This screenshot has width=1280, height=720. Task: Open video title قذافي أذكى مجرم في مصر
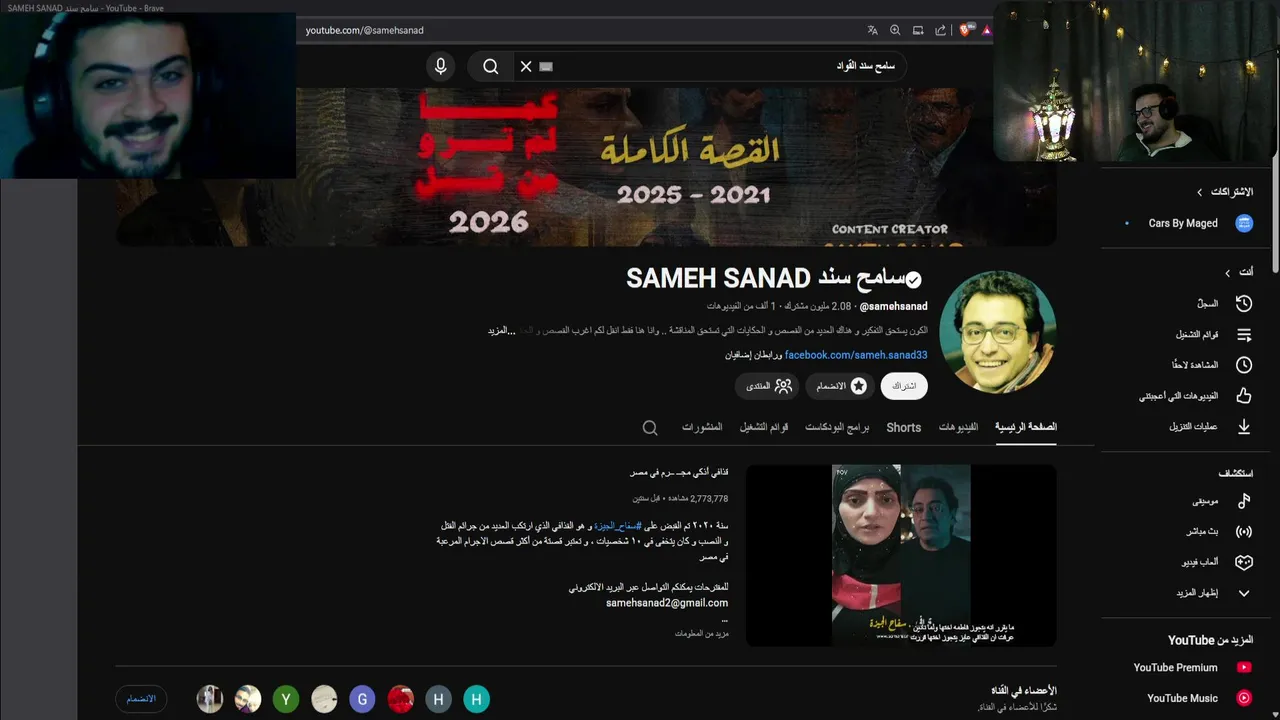click(679, 472)
